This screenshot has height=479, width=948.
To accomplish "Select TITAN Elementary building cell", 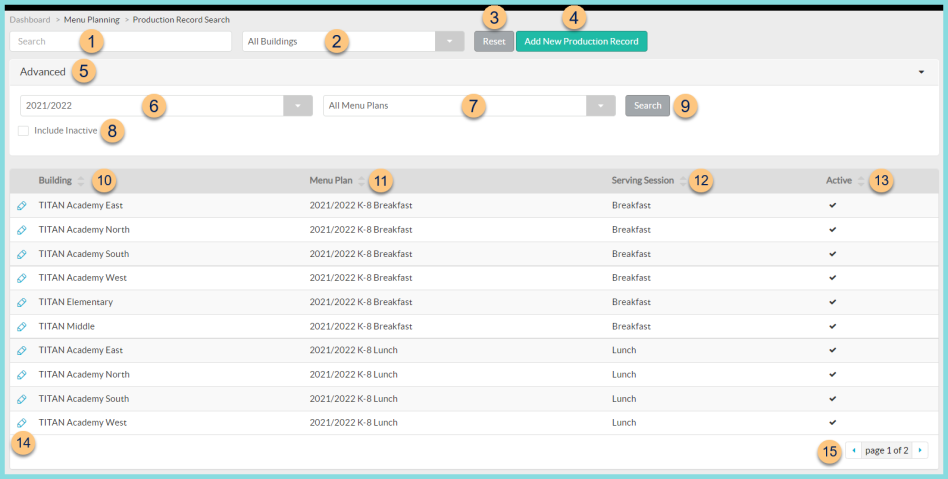I will tap(76, 302).
